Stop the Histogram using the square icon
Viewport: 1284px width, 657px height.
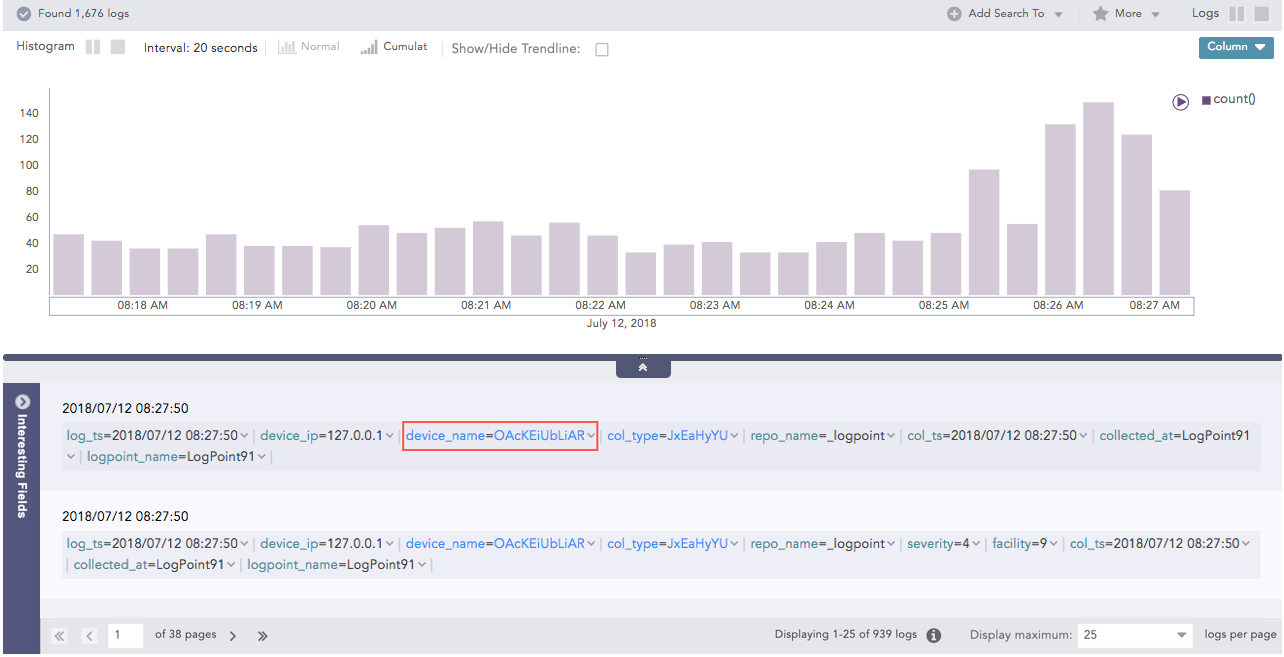(118, 47)
